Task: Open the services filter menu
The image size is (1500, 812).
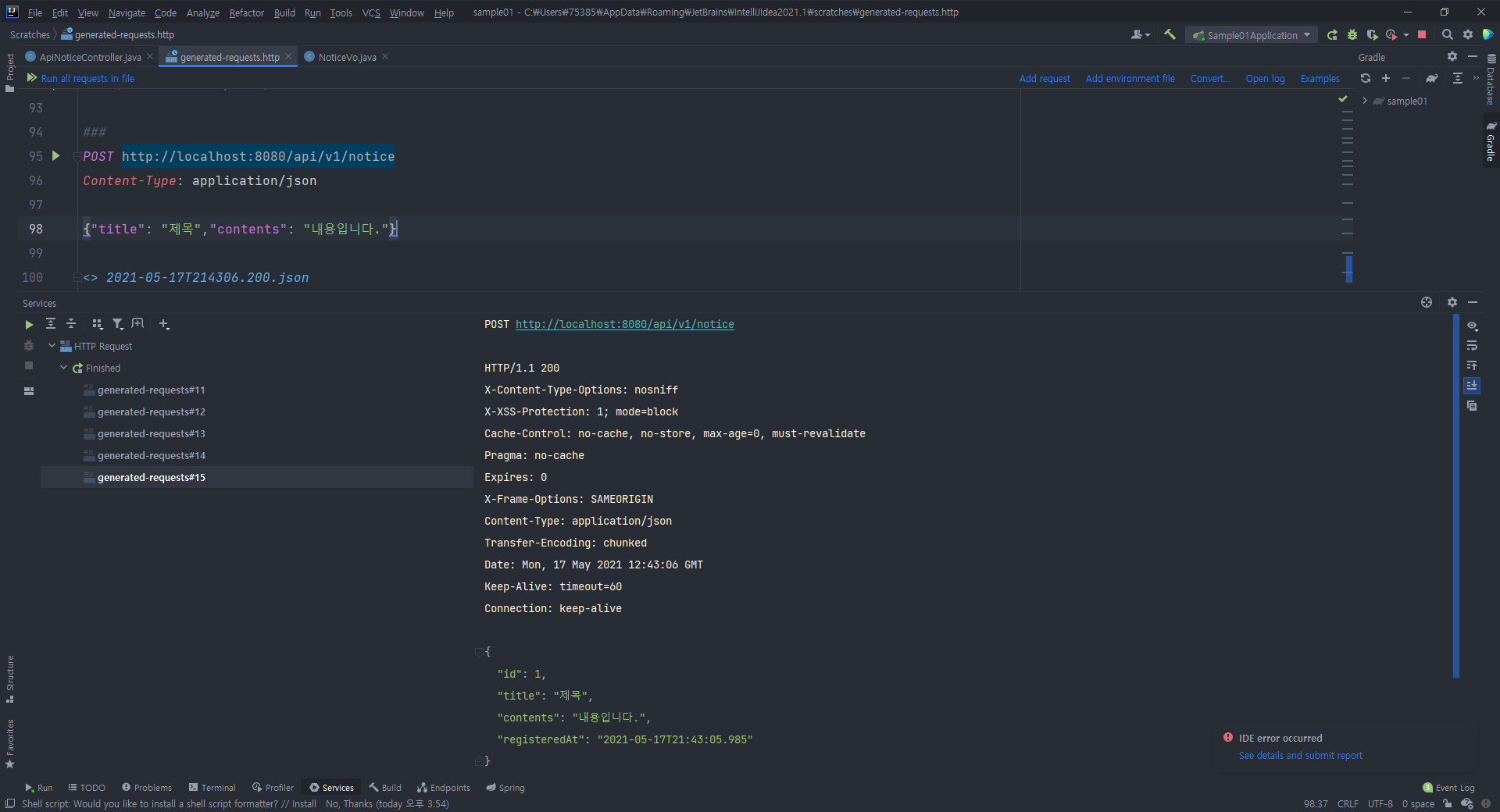Action: click(x=118, y=324)
